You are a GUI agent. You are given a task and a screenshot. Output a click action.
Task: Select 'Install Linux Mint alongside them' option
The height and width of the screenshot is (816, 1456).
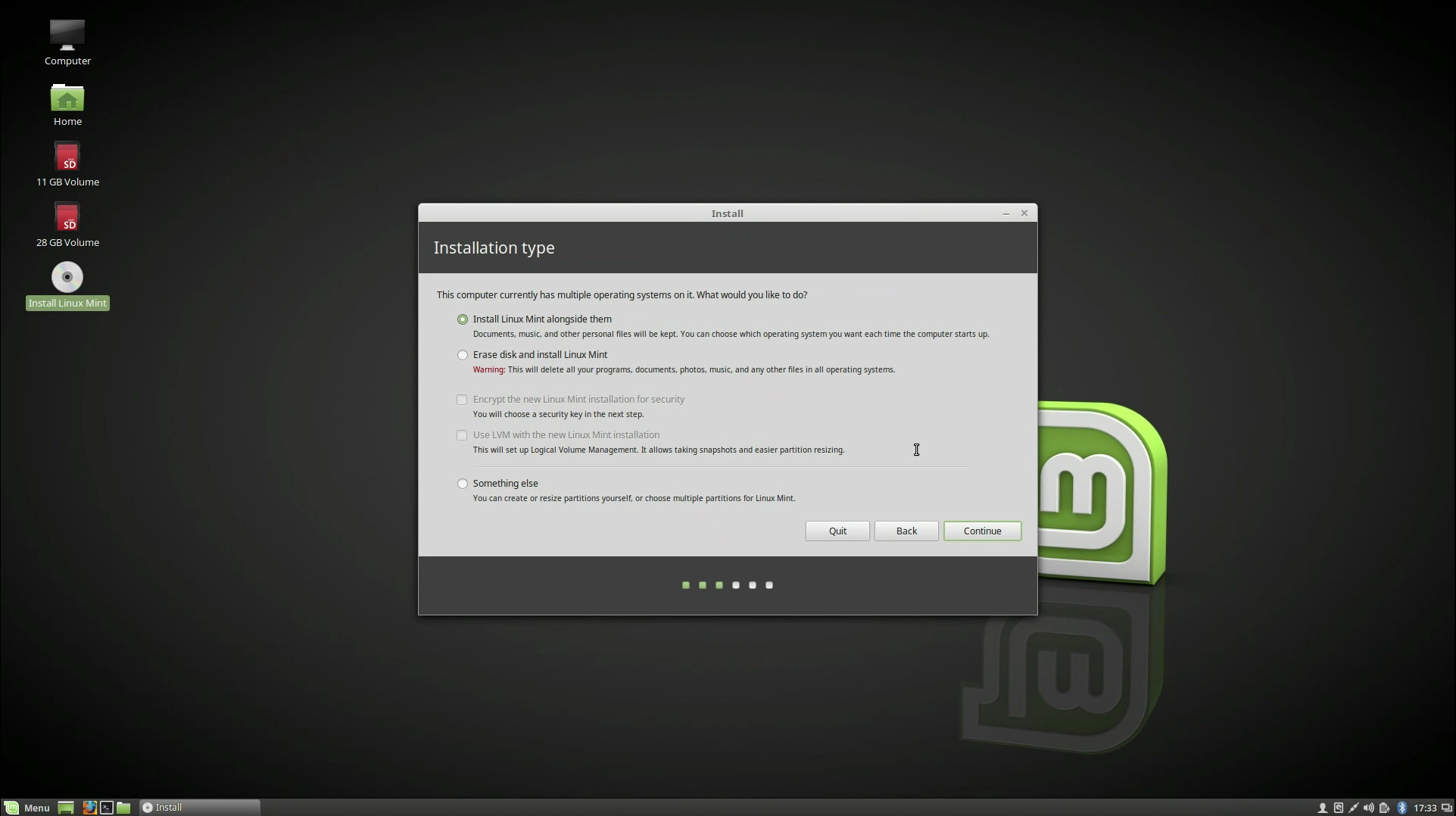[463, 319]
